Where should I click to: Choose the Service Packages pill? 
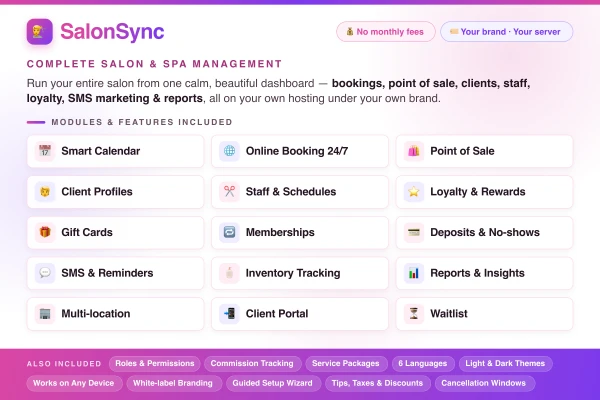pos(346,363)
